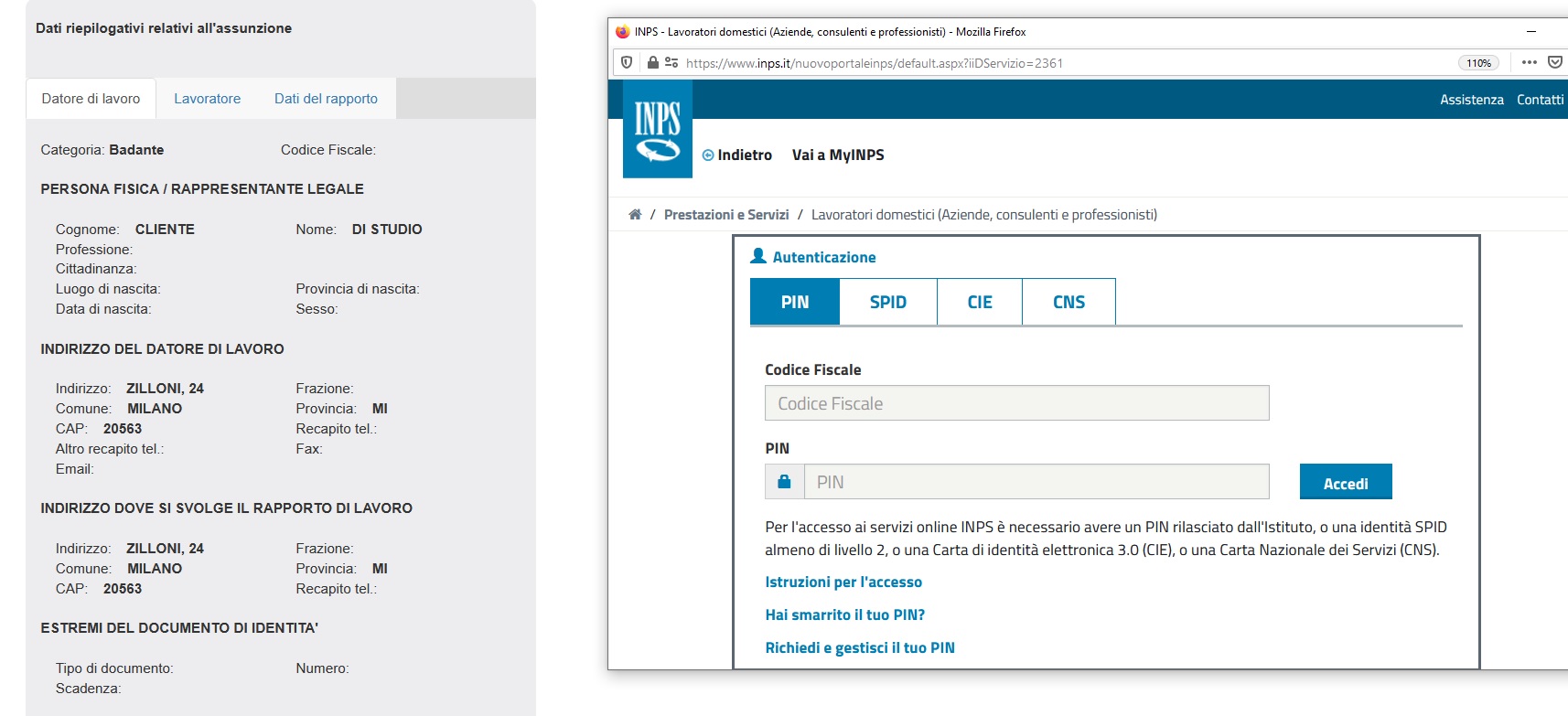Click the Email label in employer address
Screen dimensions: 1568x716
coord(74,468)
